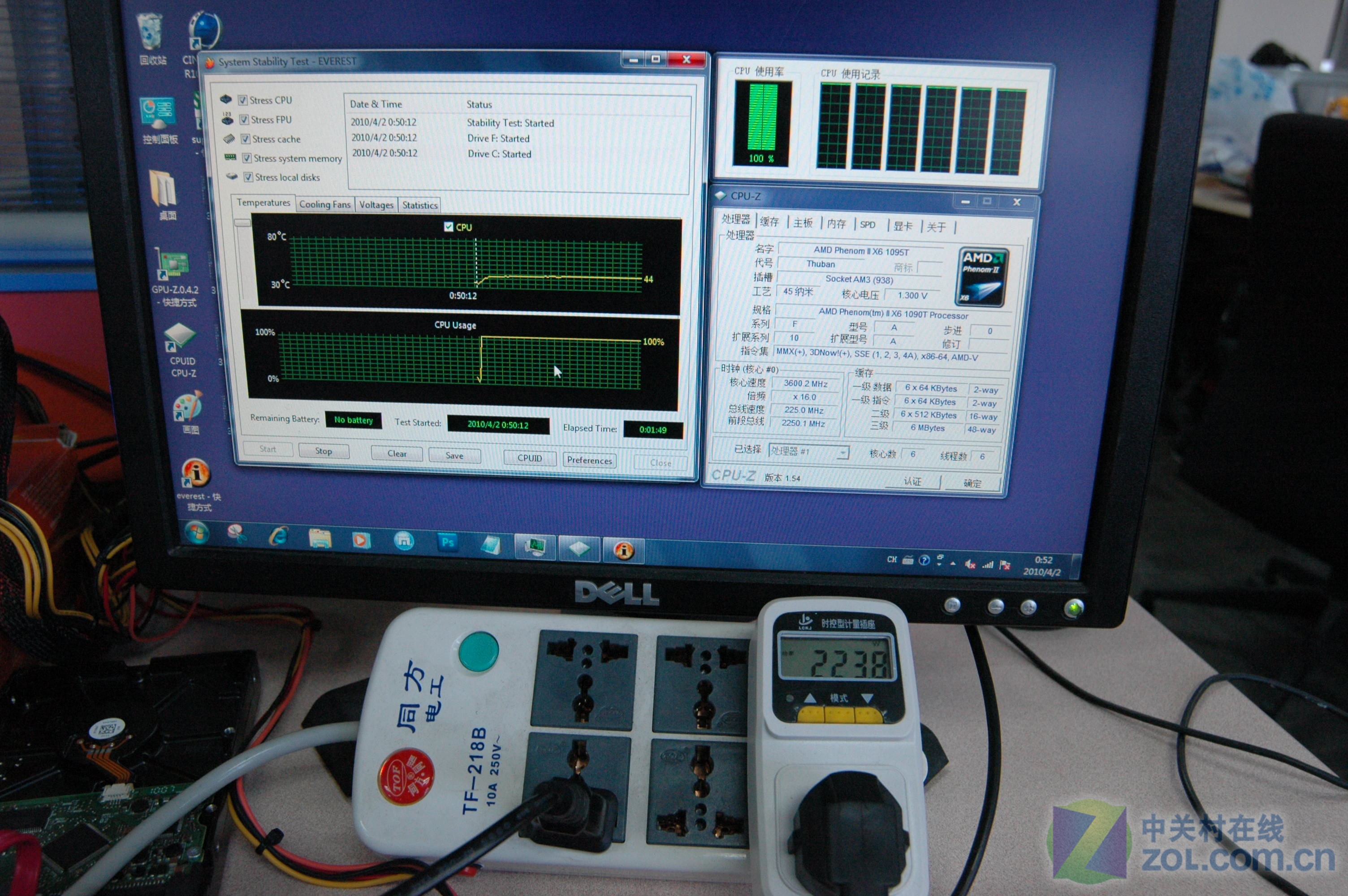The width and height of the screenshot is (1348, 896).
Task: Open Preferences in EVEREST
Action: coord(590,460)
